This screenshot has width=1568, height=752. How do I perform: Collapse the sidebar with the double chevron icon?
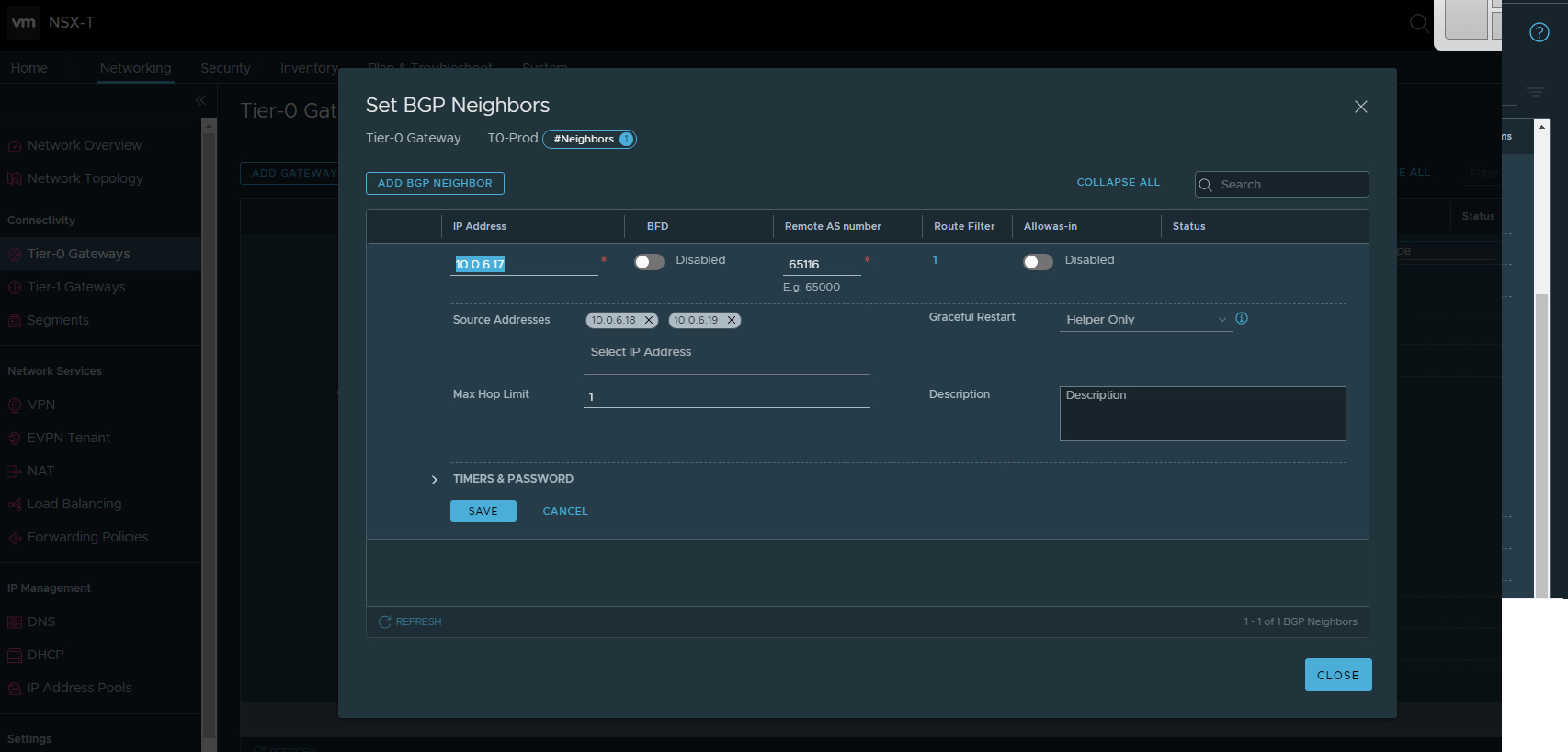pos(200,100)
